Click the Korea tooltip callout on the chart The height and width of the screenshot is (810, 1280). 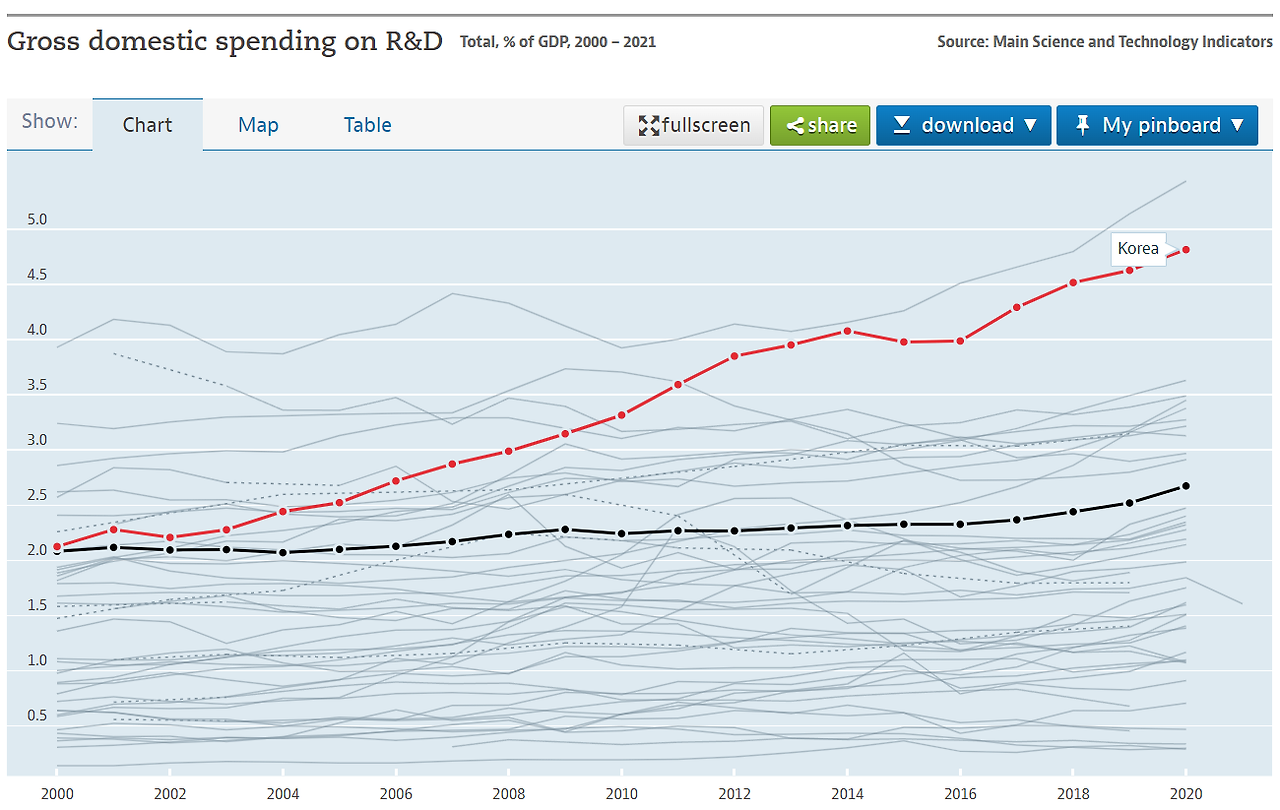(x=1138, y=248)
